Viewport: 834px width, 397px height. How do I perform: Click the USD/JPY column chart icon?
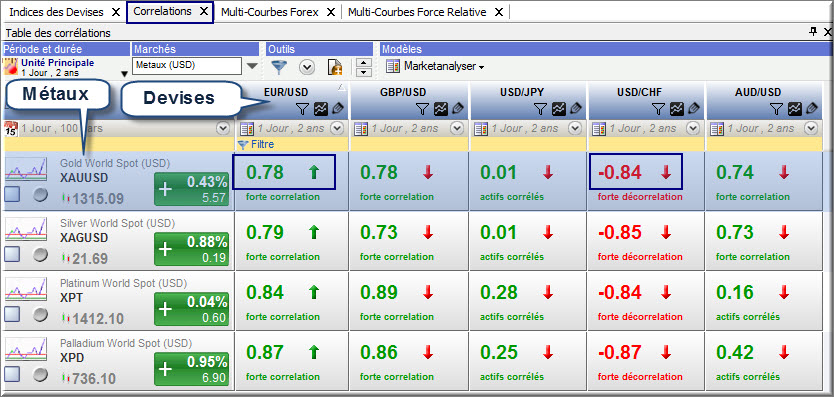(x=559, y=109)
